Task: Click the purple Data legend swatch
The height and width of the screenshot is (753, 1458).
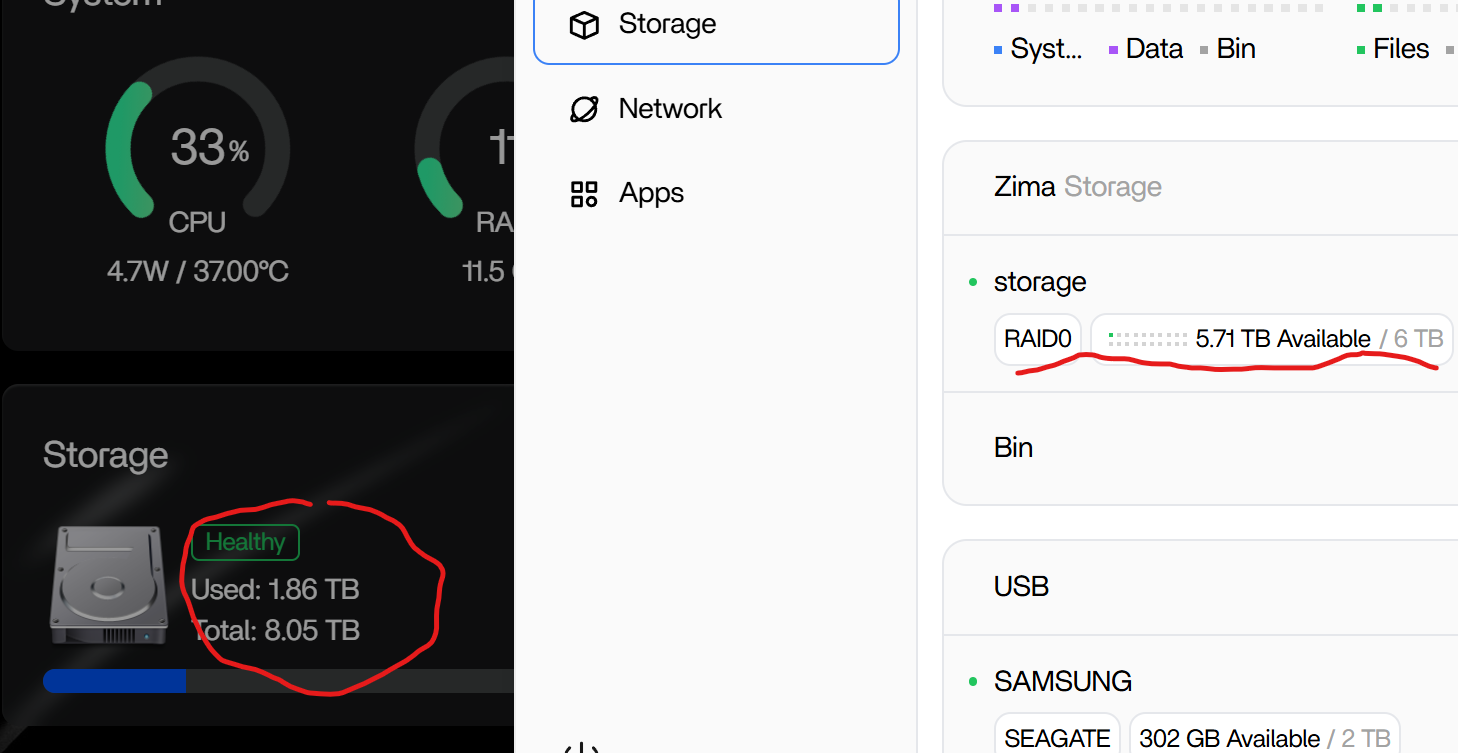Action: click(1113, 50)
